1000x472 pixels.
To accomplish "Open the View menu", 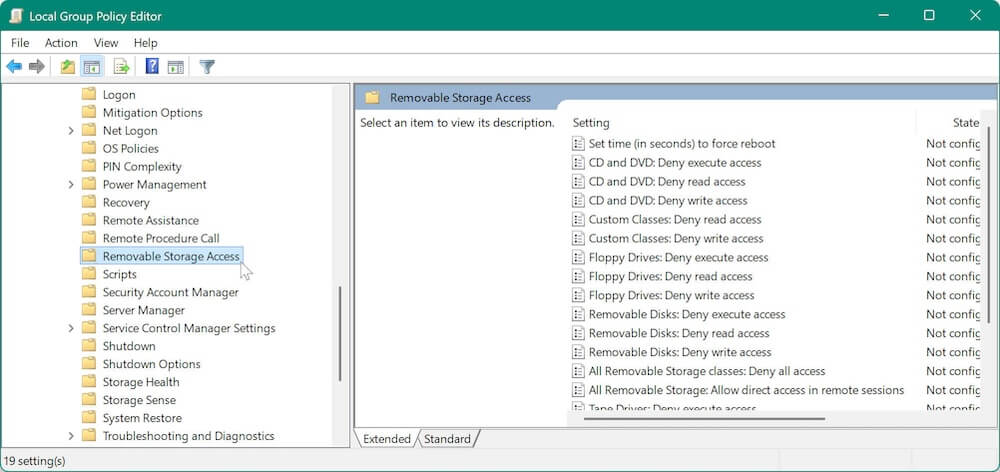I will coord(106,43).
